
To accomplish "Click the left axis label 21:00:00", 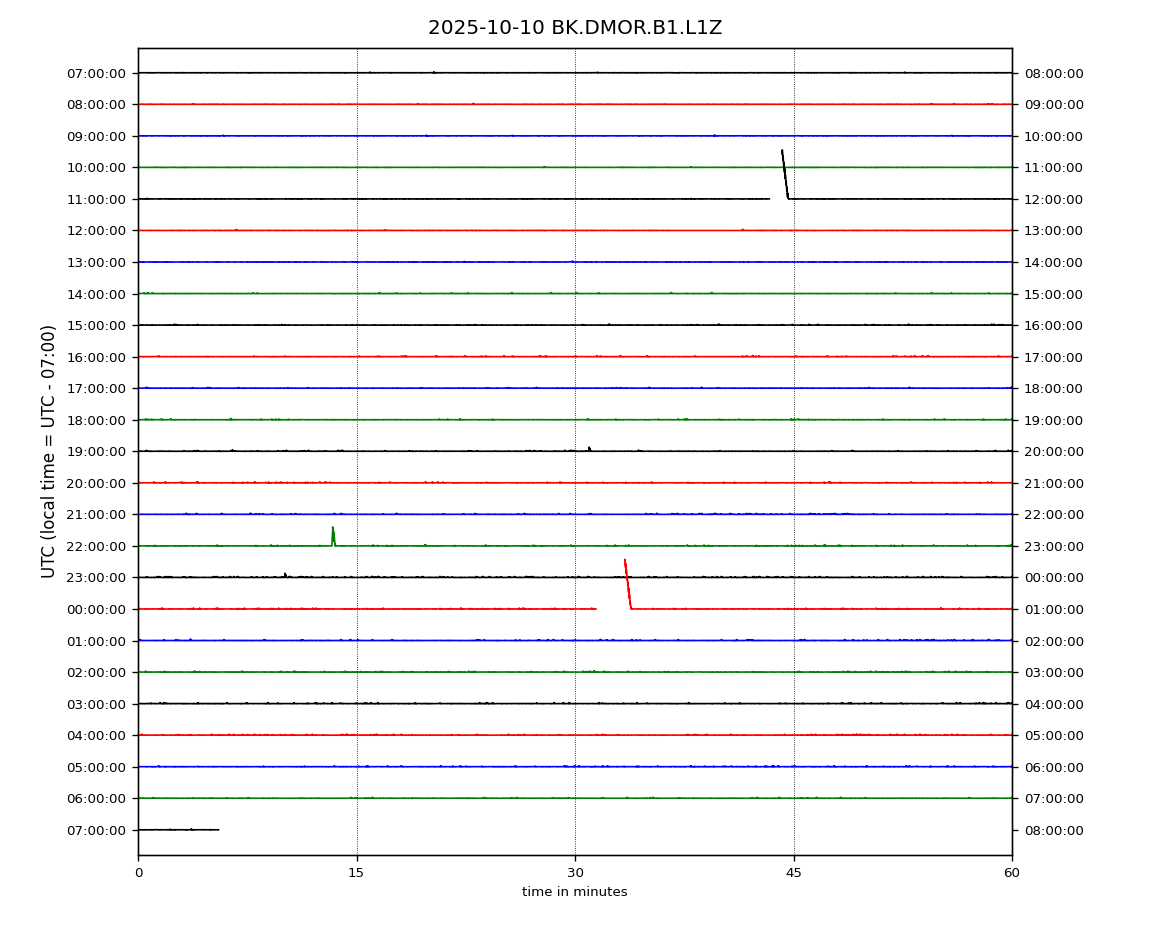I will point(97,515).
